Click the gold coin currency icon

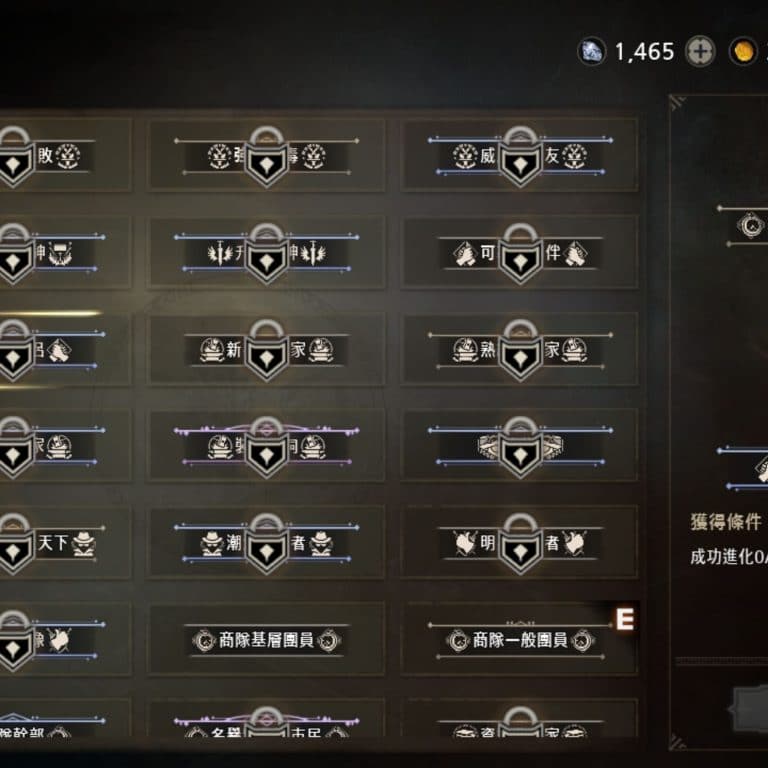(744, 51)
